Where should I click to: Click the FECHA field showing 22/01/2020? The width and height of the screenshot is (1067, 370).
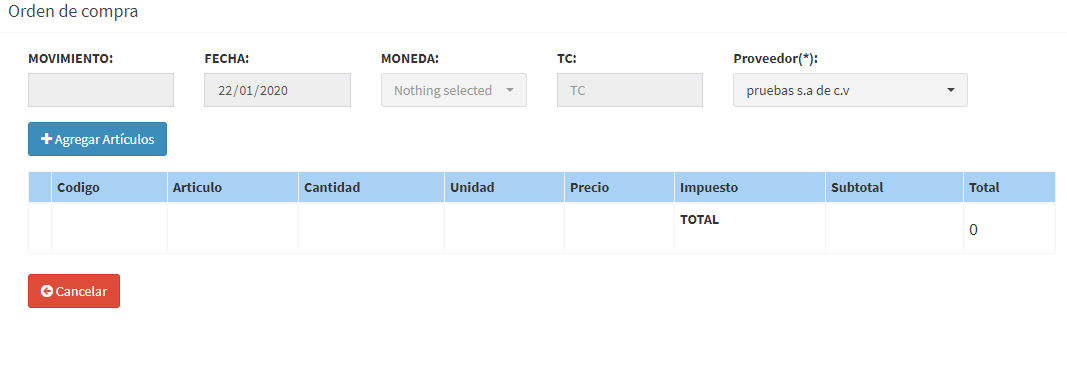[277, 90]
